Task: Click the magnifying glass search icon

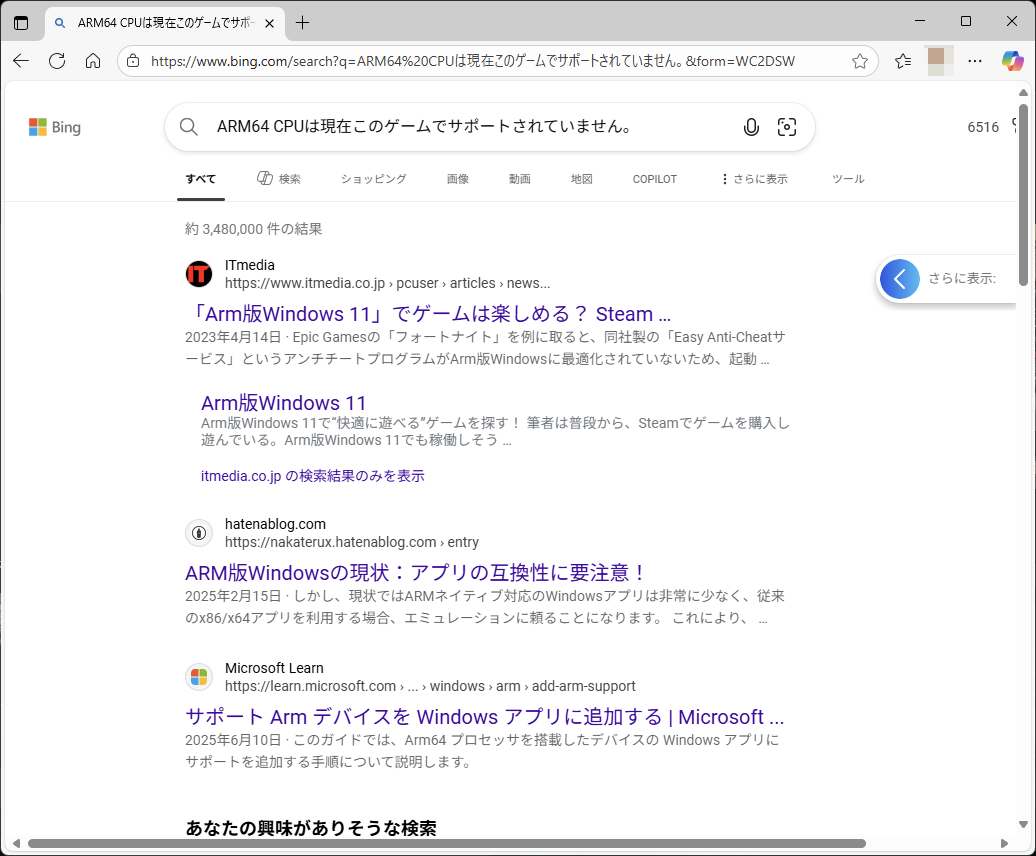Action: click(188, 127)
